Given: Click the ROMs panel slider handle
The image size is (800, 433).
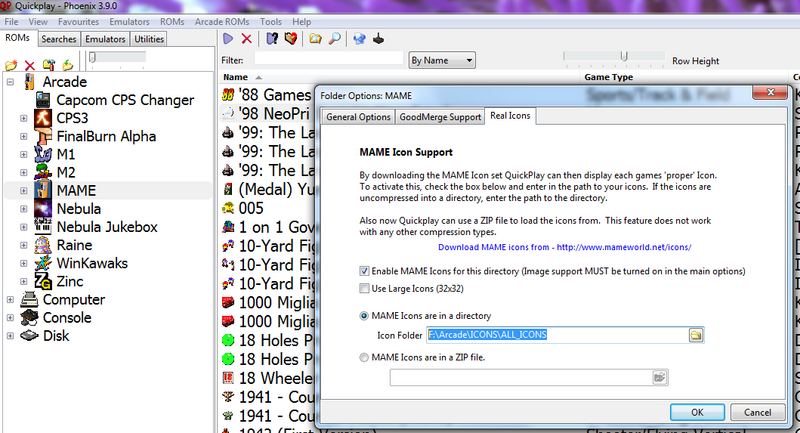Looking at the screenshot, I should tap(92, 58).
